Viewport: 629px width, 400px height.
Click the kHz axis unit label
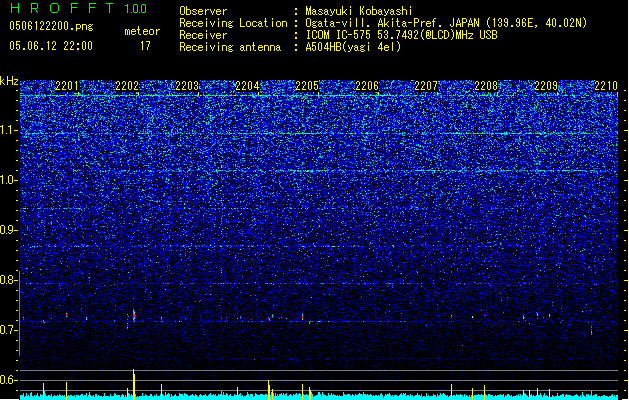9,81
